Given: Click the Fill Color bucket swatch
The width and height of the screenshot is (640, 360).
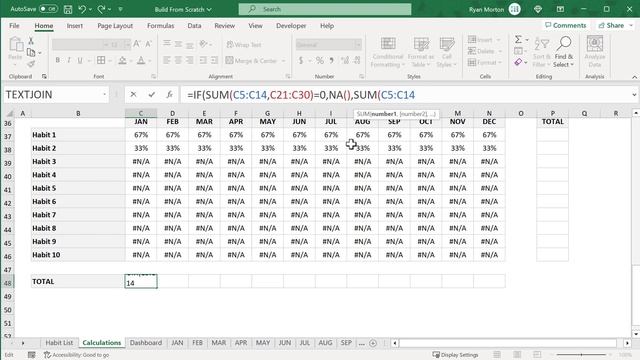Looking at the screenshot, I should [x=122, y=60].
